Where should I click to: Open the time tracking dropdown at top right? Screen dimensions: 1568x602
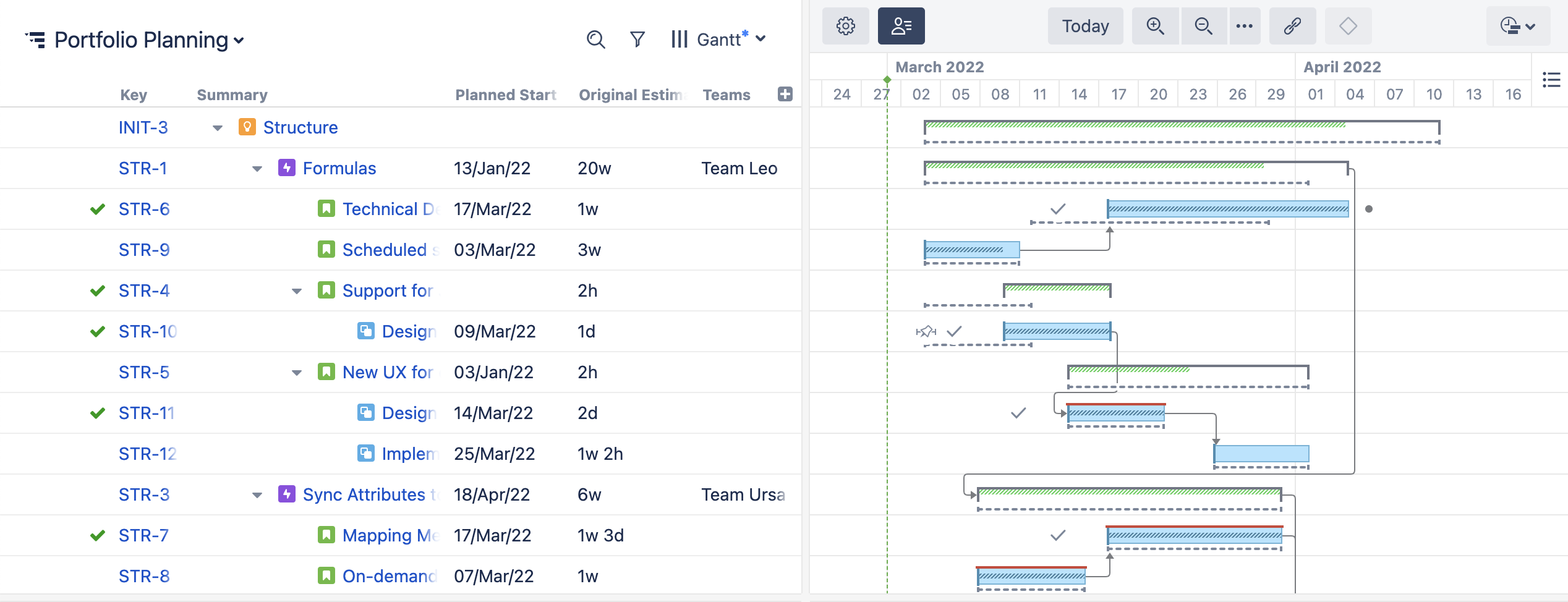pos(1518,26)
